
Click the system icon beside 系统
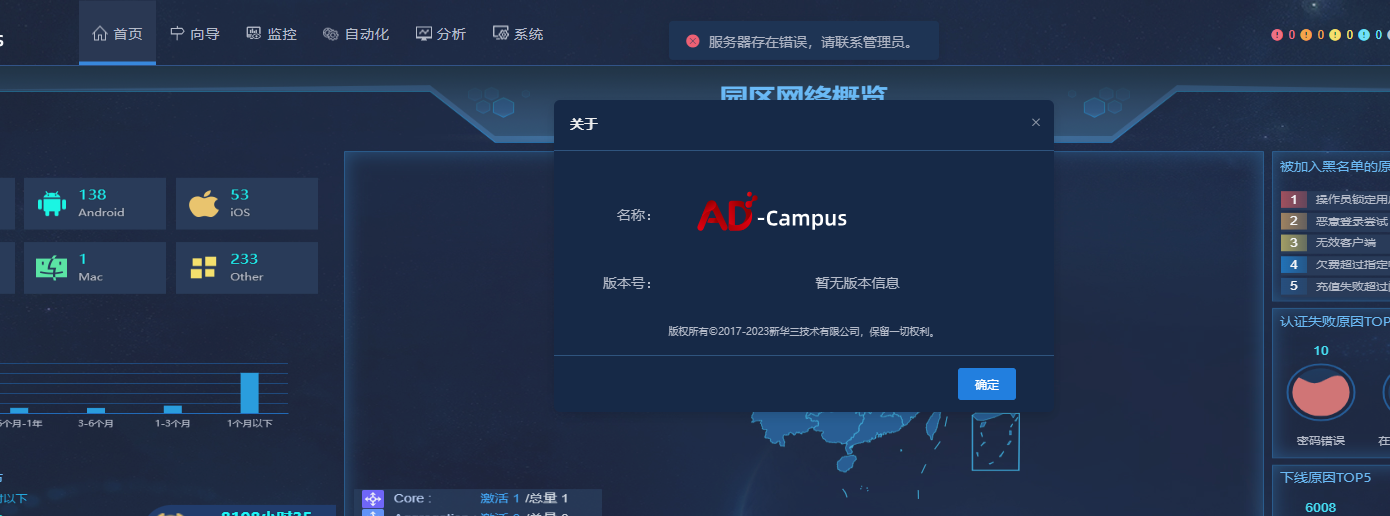coord(501,33)
